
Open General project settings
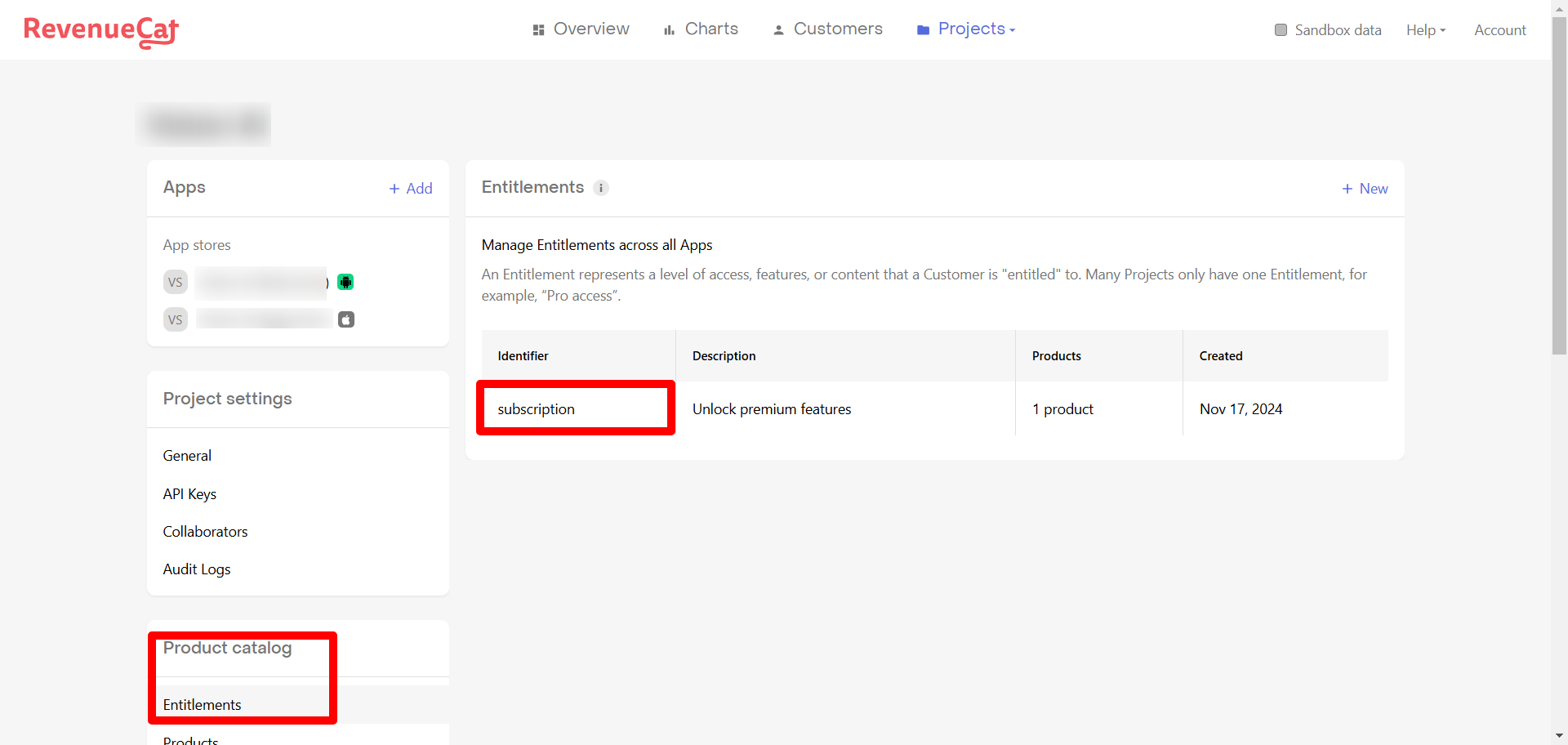pos(187,456)
